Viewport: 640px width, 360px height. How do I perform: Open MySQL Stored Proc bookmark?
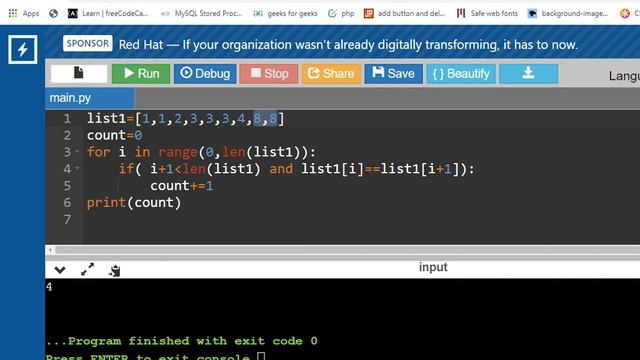[201, 13]
